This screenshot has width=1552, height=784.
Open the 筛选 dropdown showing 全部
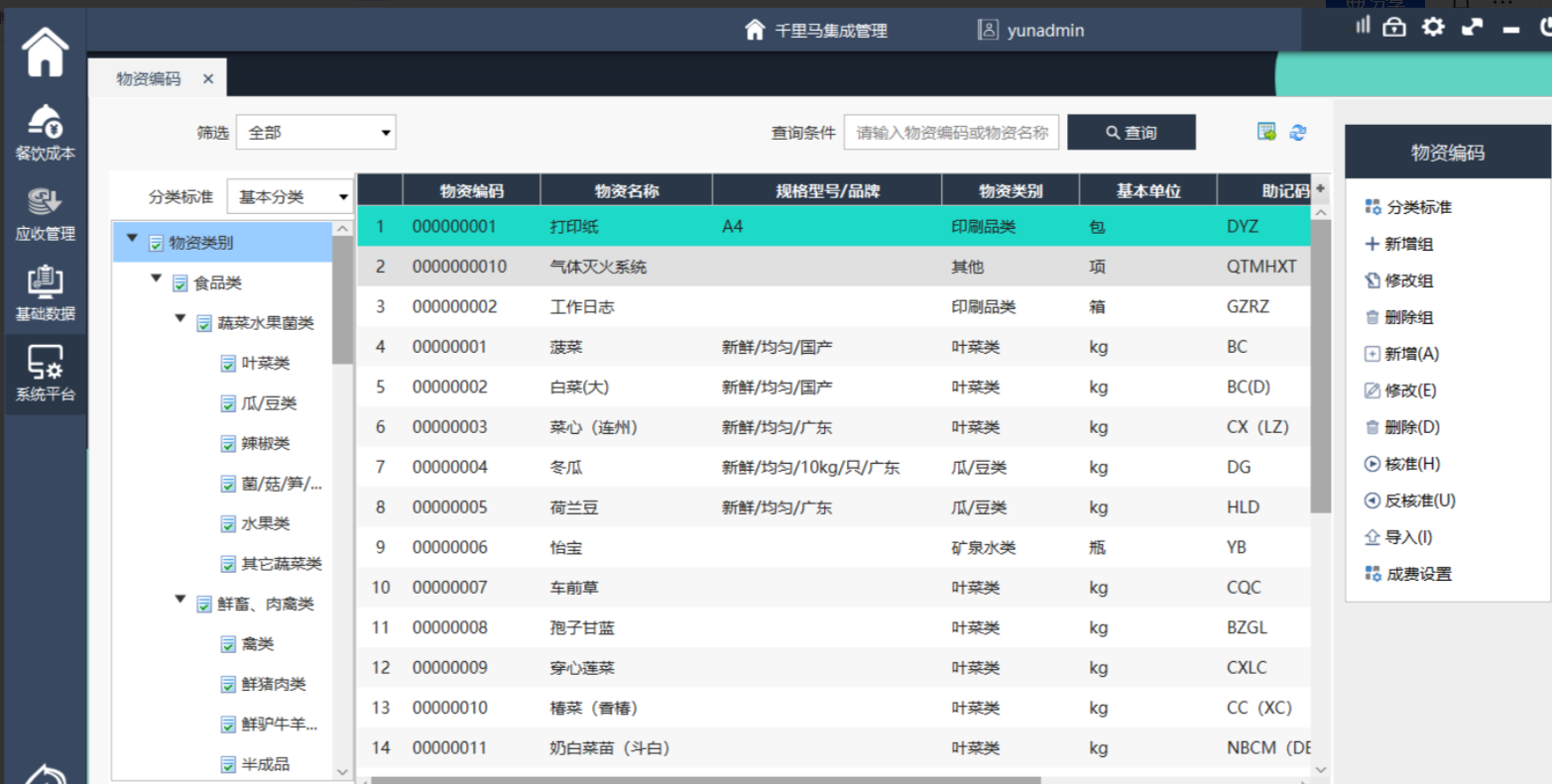(315, 133)
